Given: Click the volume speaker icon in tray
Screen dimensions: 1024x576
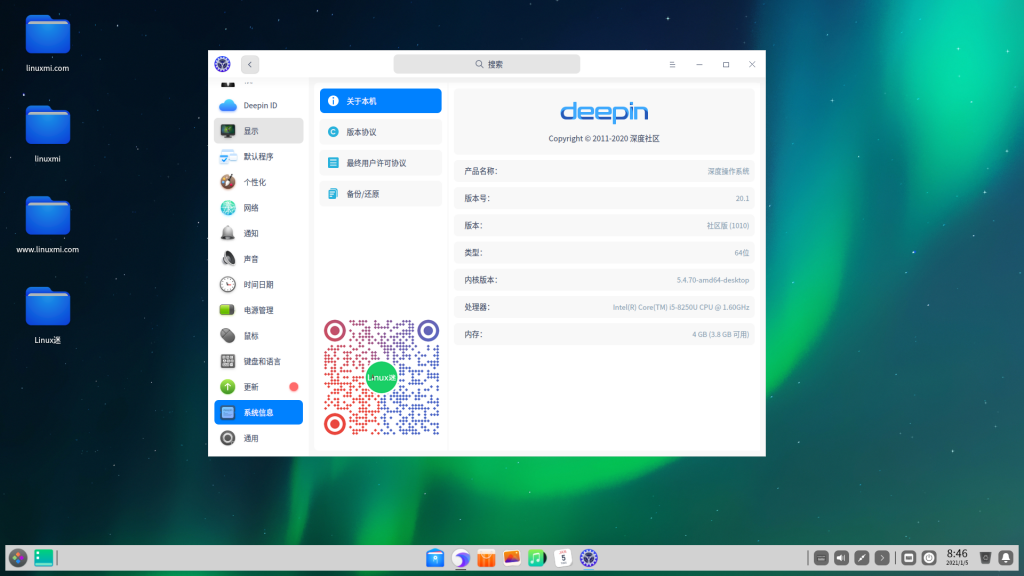Looking at the screenshot, I should [x=841, y=558].
